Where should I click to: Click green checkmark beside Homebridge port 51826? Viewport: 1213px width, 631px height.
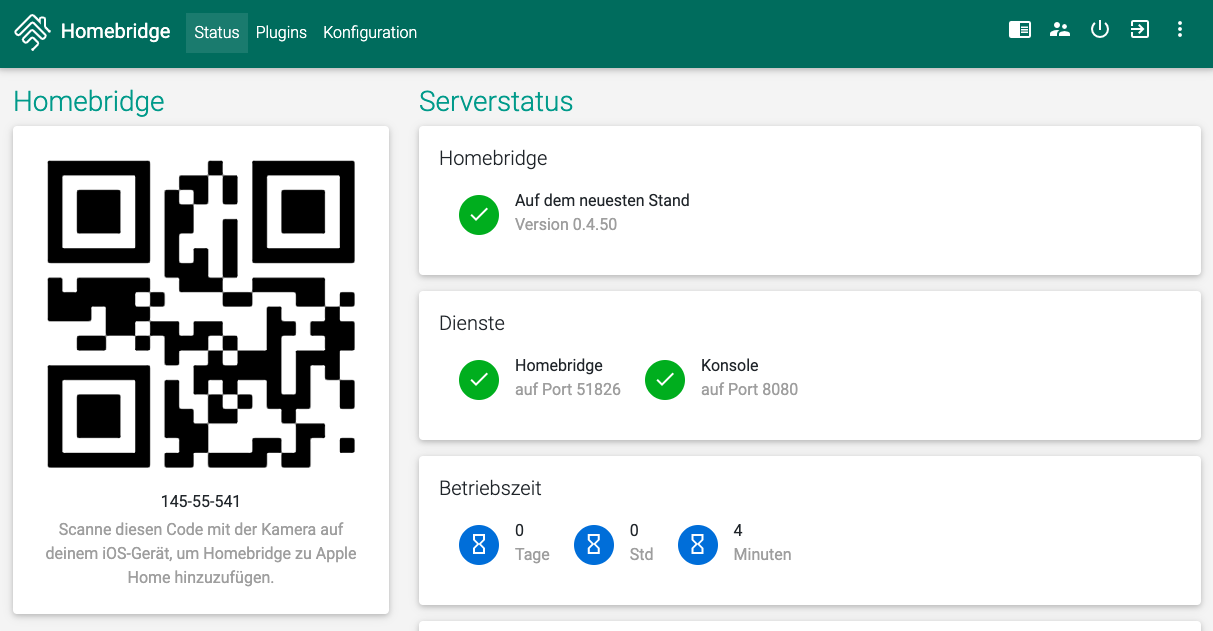pos(479,380)
